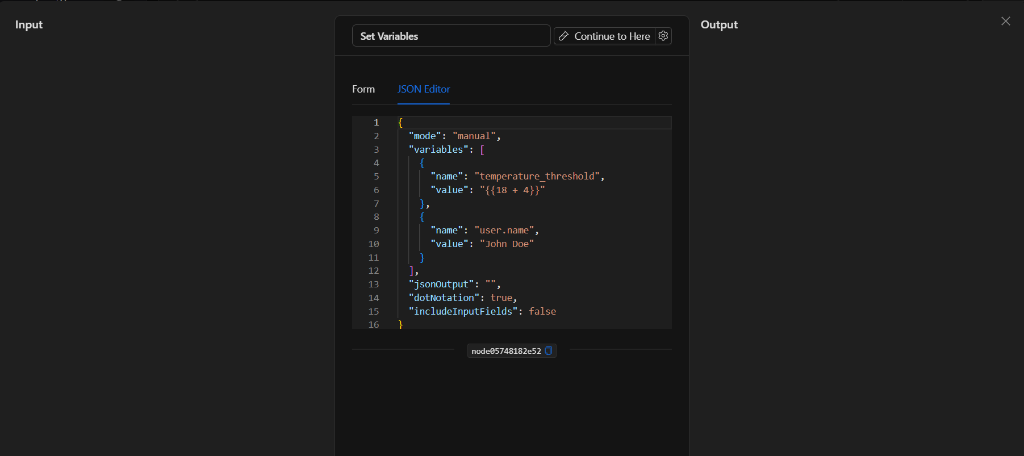Image resolution: width=1024 pixels, height=456 pixels.
Task: Click the "temperature_threshold" value
Action: point(537,176)
